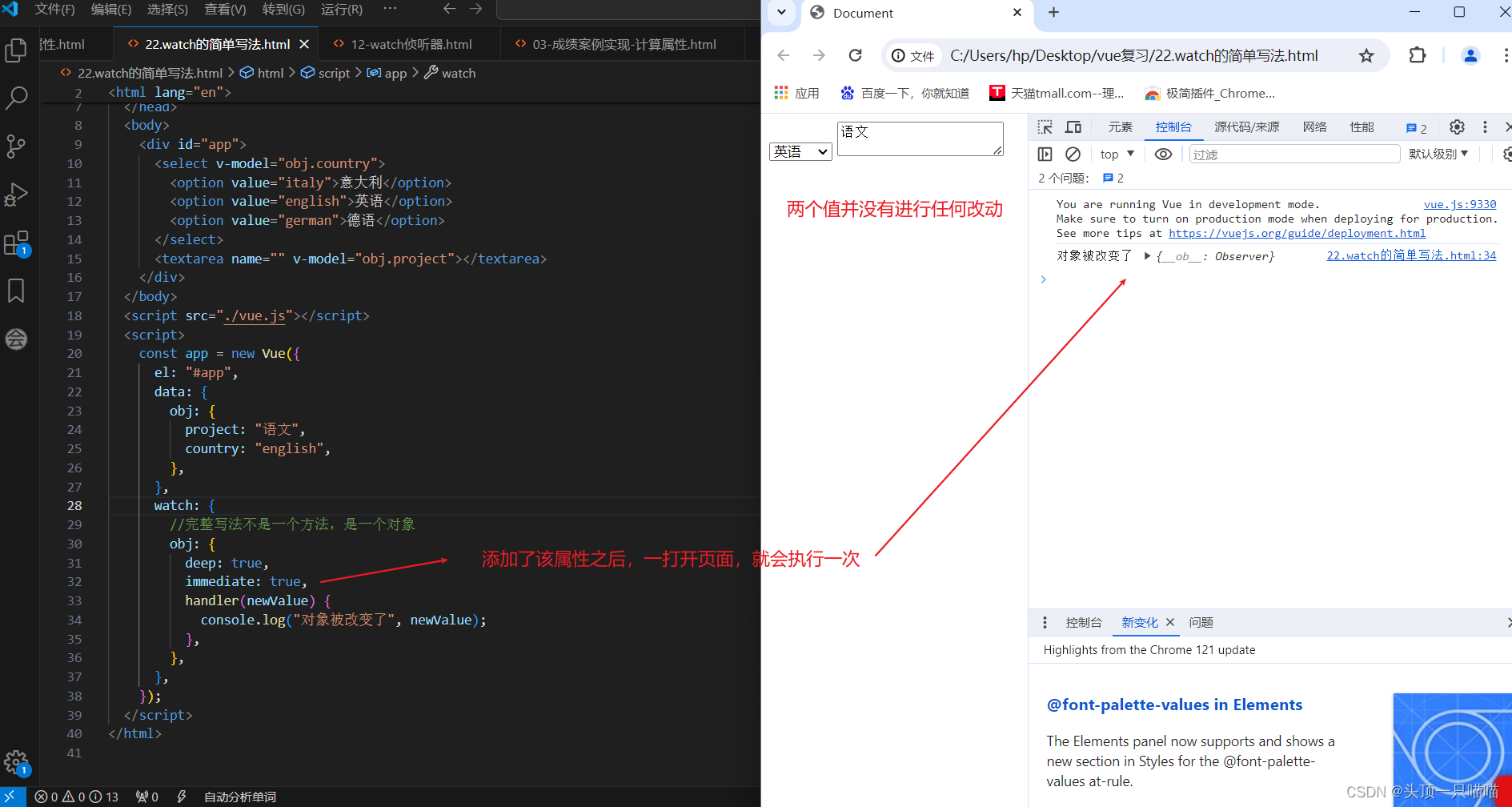Image resolution: width=1512 pixels, height=807 pixels.
Task: Switch to DevTools 源代码/来源 tab
Action: click(1246, 127)
